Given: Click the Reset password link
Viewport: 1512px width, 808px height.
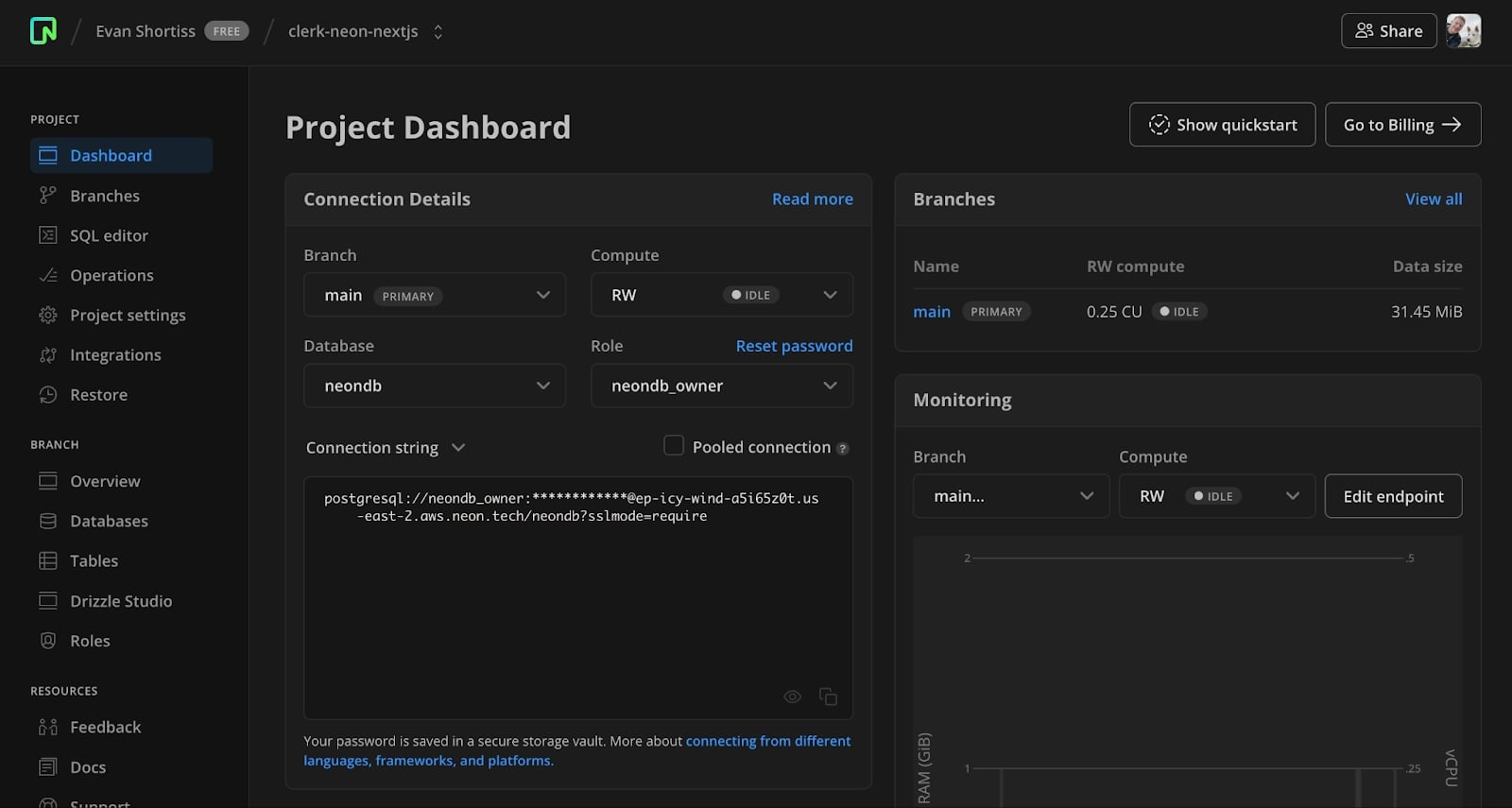Looking at the screenshot, I should point(794,346).
